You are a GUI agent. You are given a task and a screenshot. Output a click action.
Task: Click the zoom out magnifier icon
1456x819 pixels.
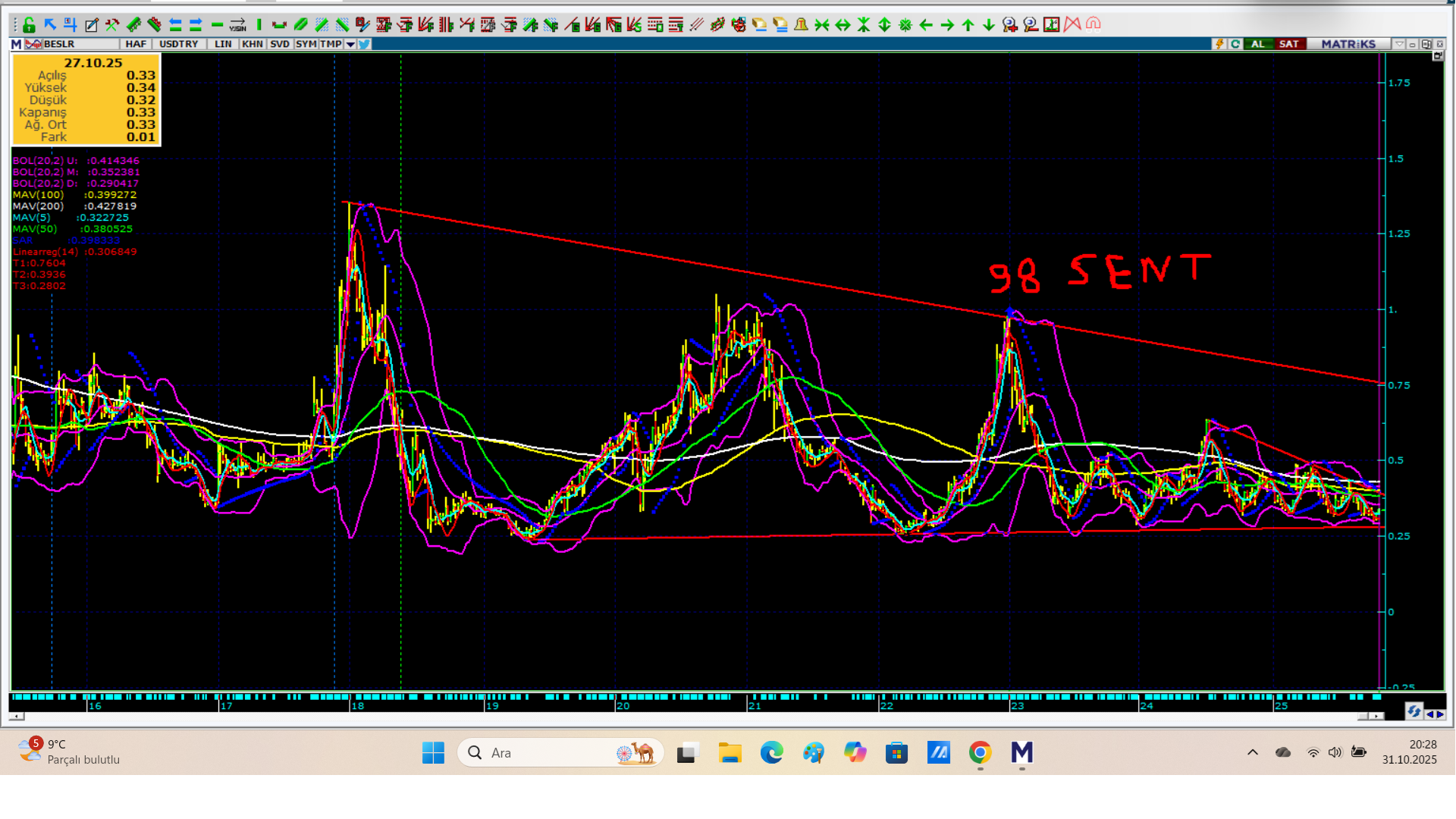pos(1030,25)
